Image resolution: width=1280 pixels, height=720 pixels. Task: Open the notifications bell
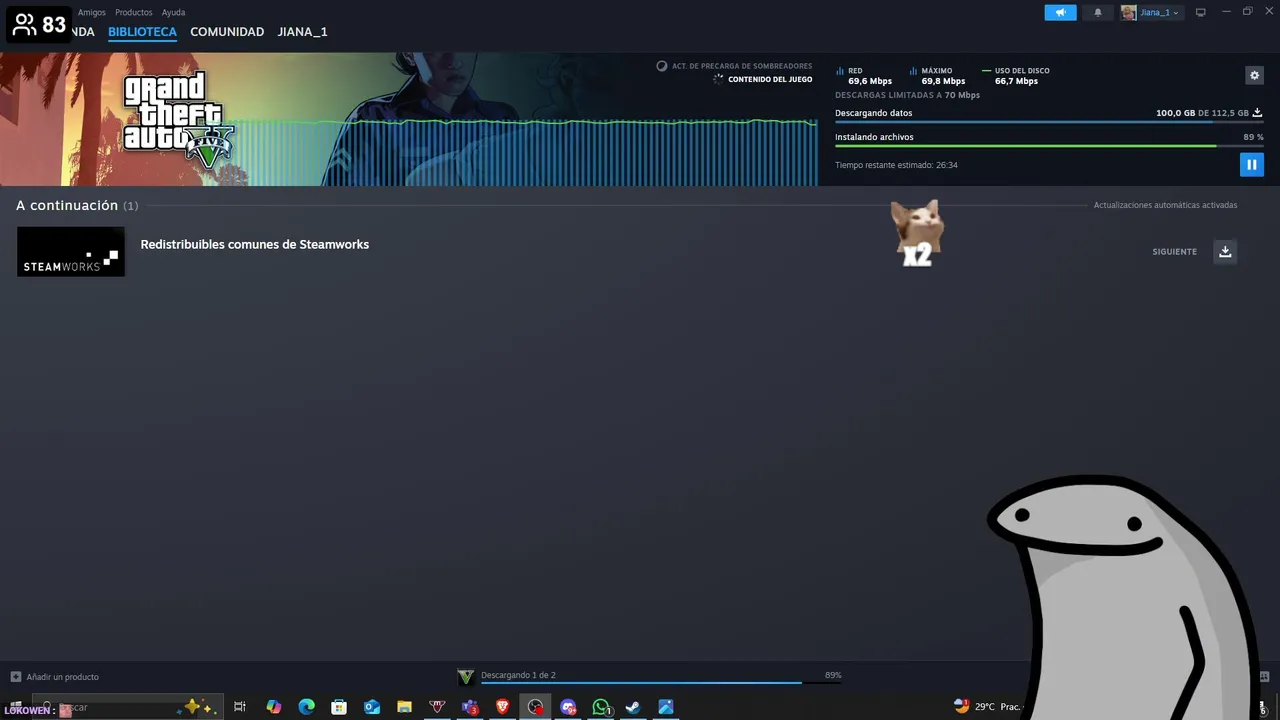[1098, 12]
